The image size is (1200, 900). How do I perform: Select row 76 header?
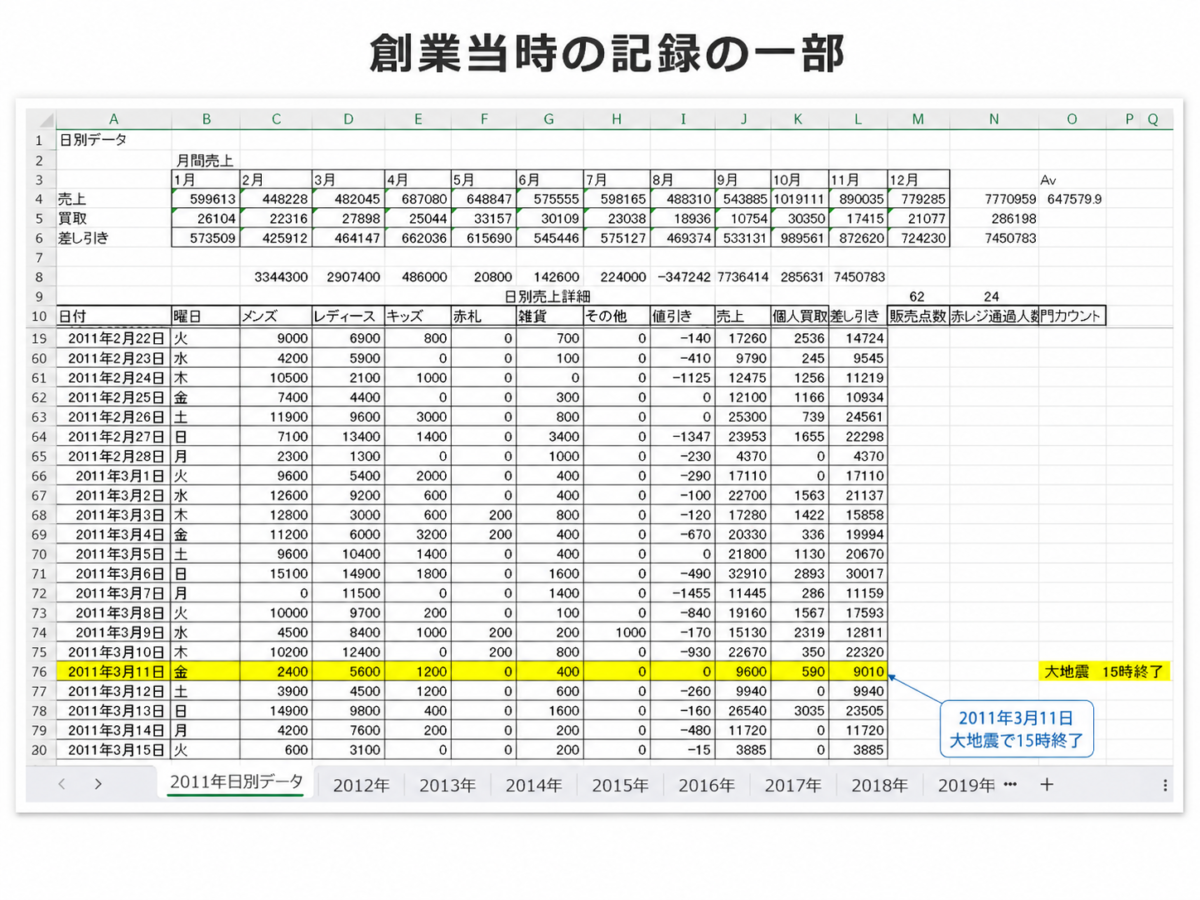pyautogui.click(x=39, y=672)
